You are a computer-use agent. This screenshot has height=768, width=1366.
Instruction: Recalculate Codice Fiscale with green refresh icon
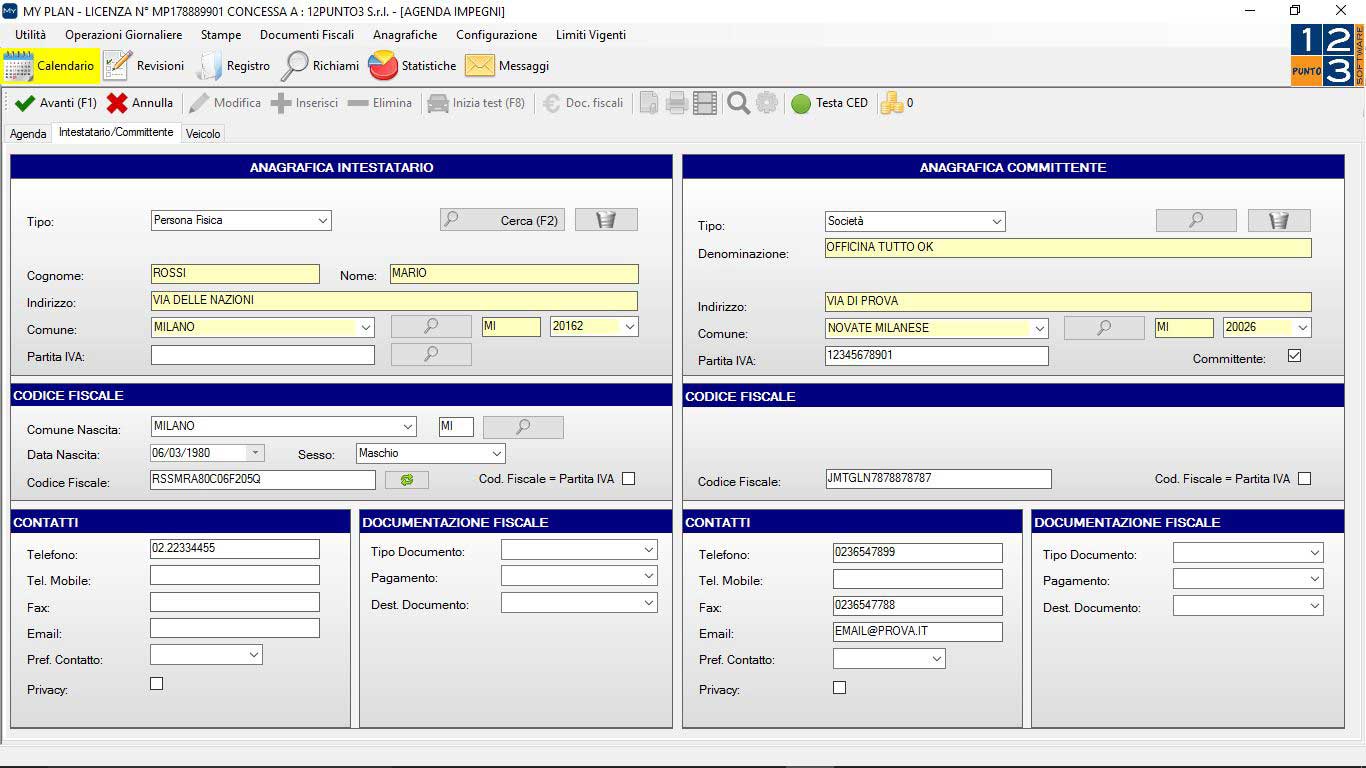coord(406,480)
